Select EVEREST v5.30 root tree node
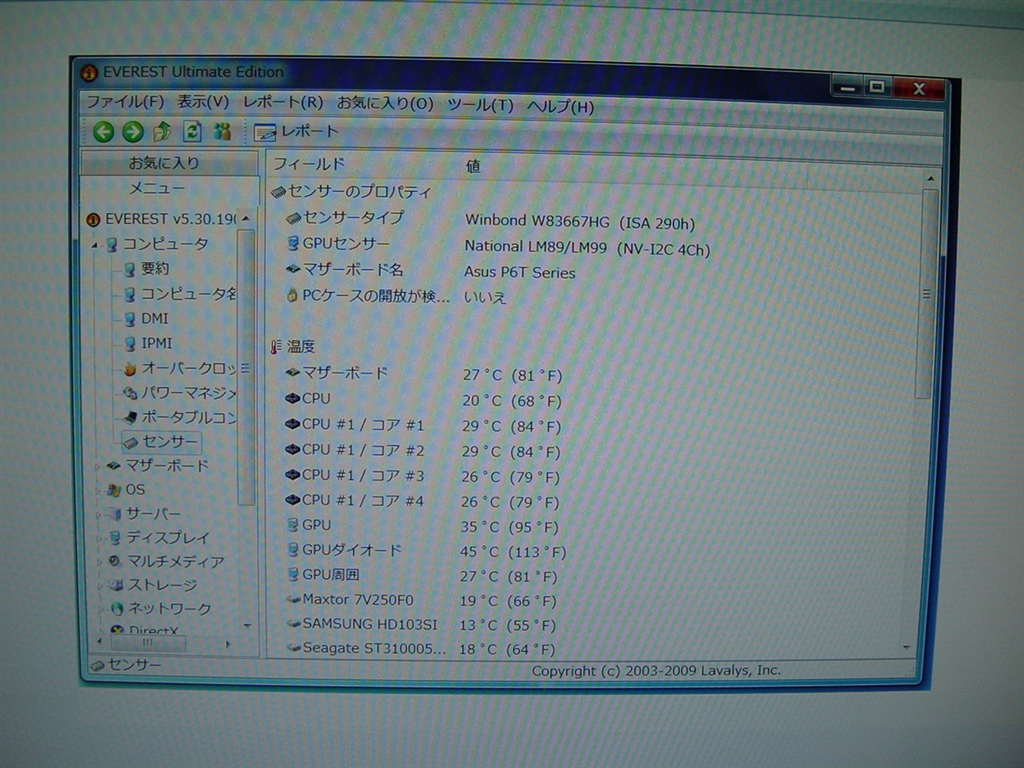The width and height of the screenshot is (1024, 768). (x=161, y=219)
